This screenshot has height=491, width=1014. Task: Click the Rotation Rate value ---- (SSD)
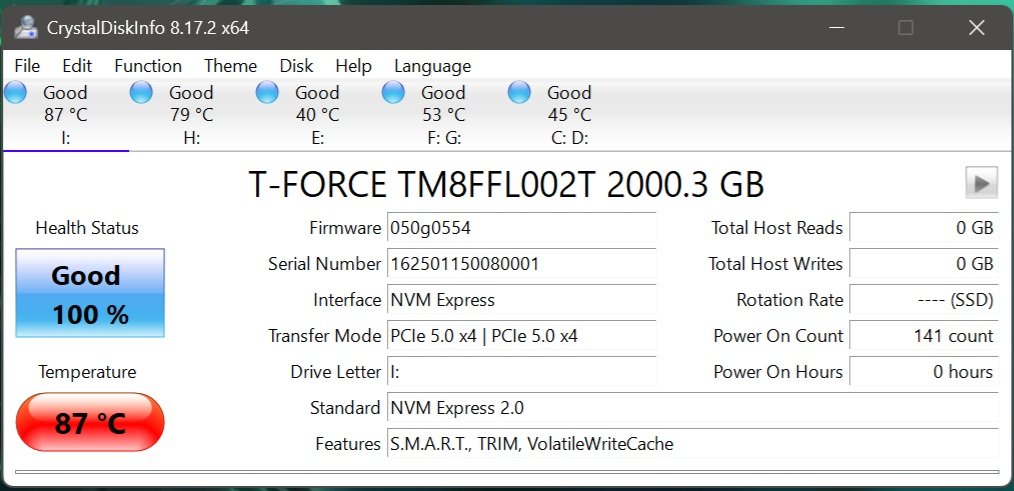[924, 300]
